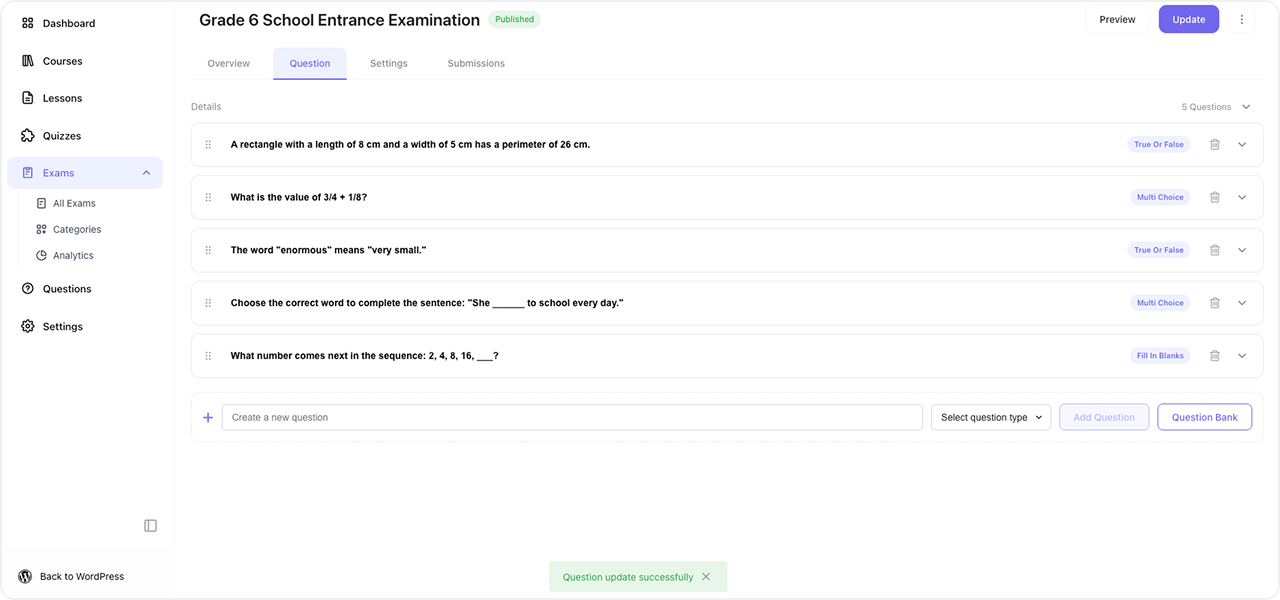Image resolution: width=1280 pixels, height=600 pixels.
Task: Click the "What is the value of 3/4 + 1/8?" text
Action: [299, 197]
